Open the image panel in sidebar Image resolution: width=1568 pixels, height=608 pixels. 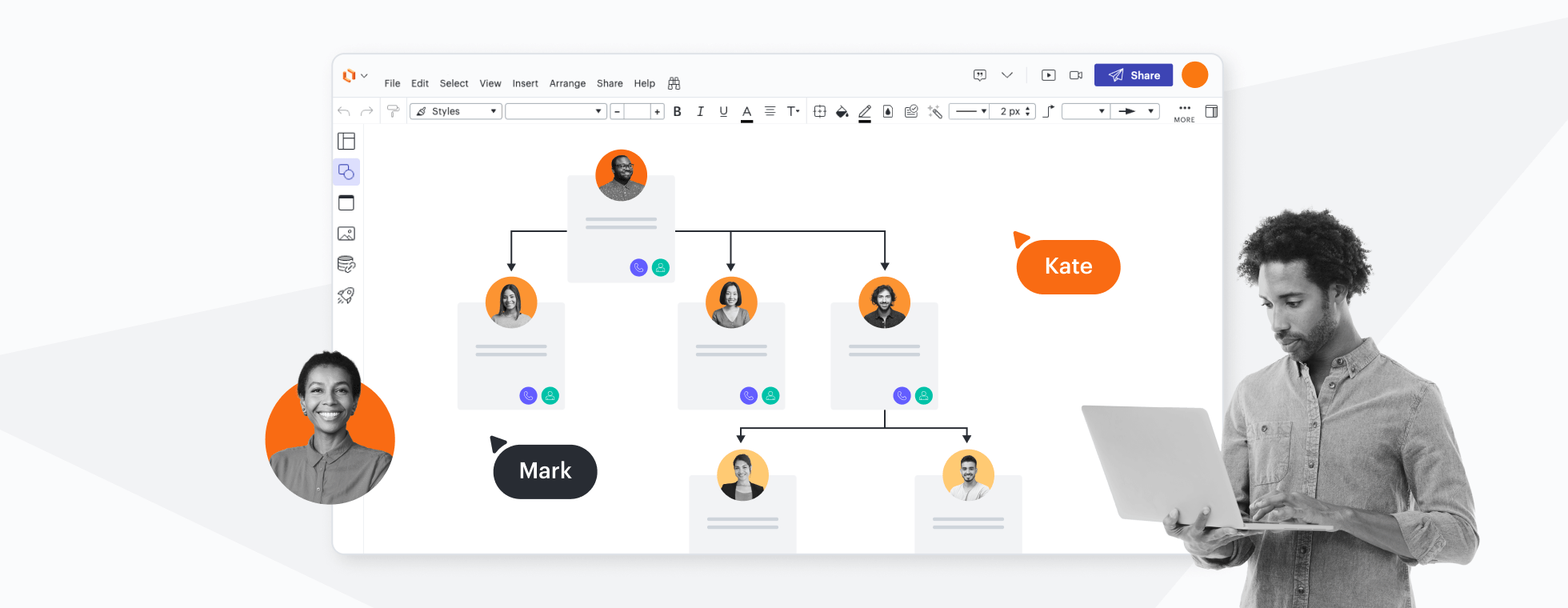pyautogui.click(x=346, y=234)
